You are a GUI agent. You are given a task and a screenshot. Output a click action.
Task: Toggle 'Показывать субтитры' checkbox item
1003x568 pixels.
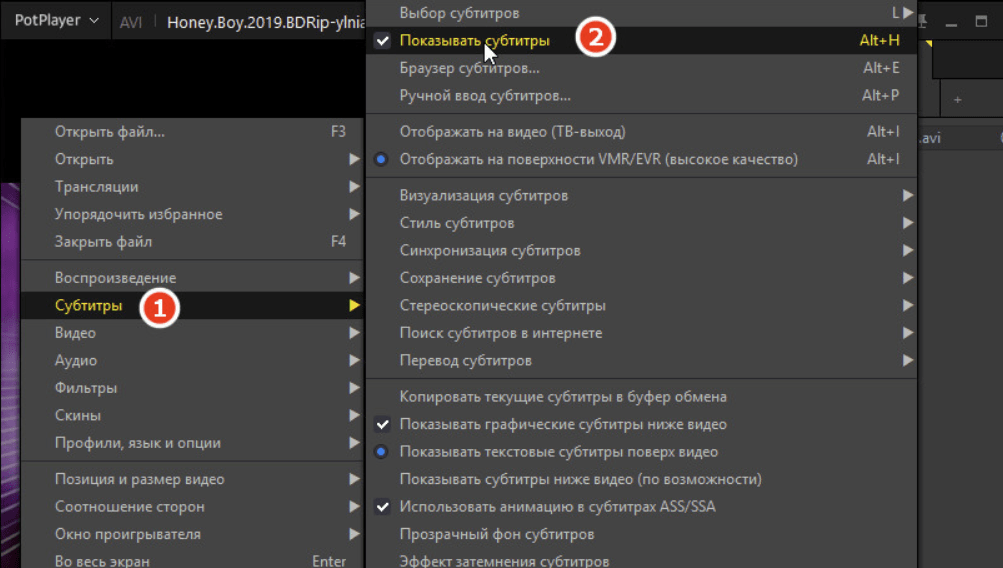pos(474,41)
